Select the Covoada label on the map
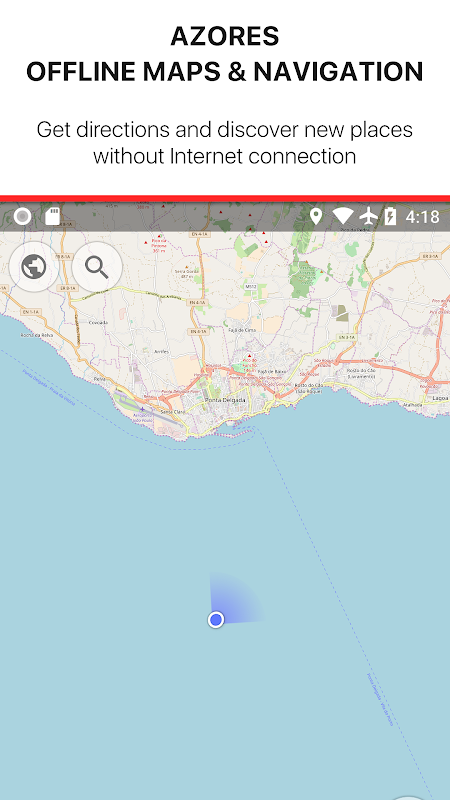The width and height of the screenshot is (450, 800). pos(98,323)
